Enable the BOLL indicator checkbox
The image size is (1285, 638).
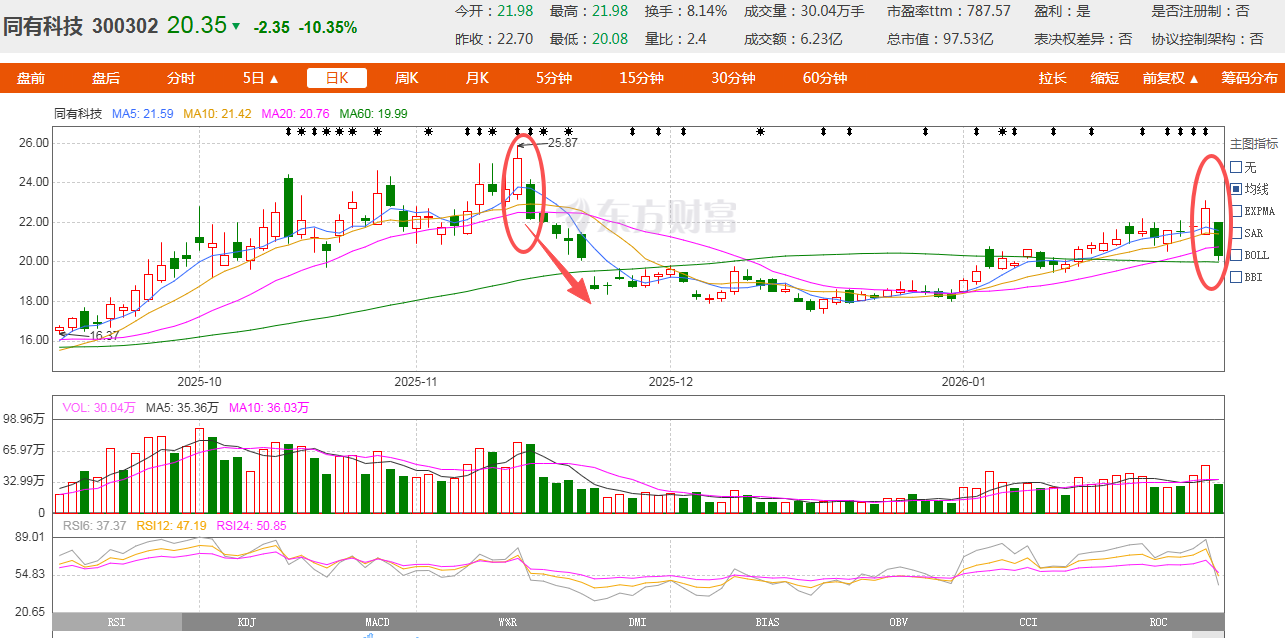point(1235,255)
